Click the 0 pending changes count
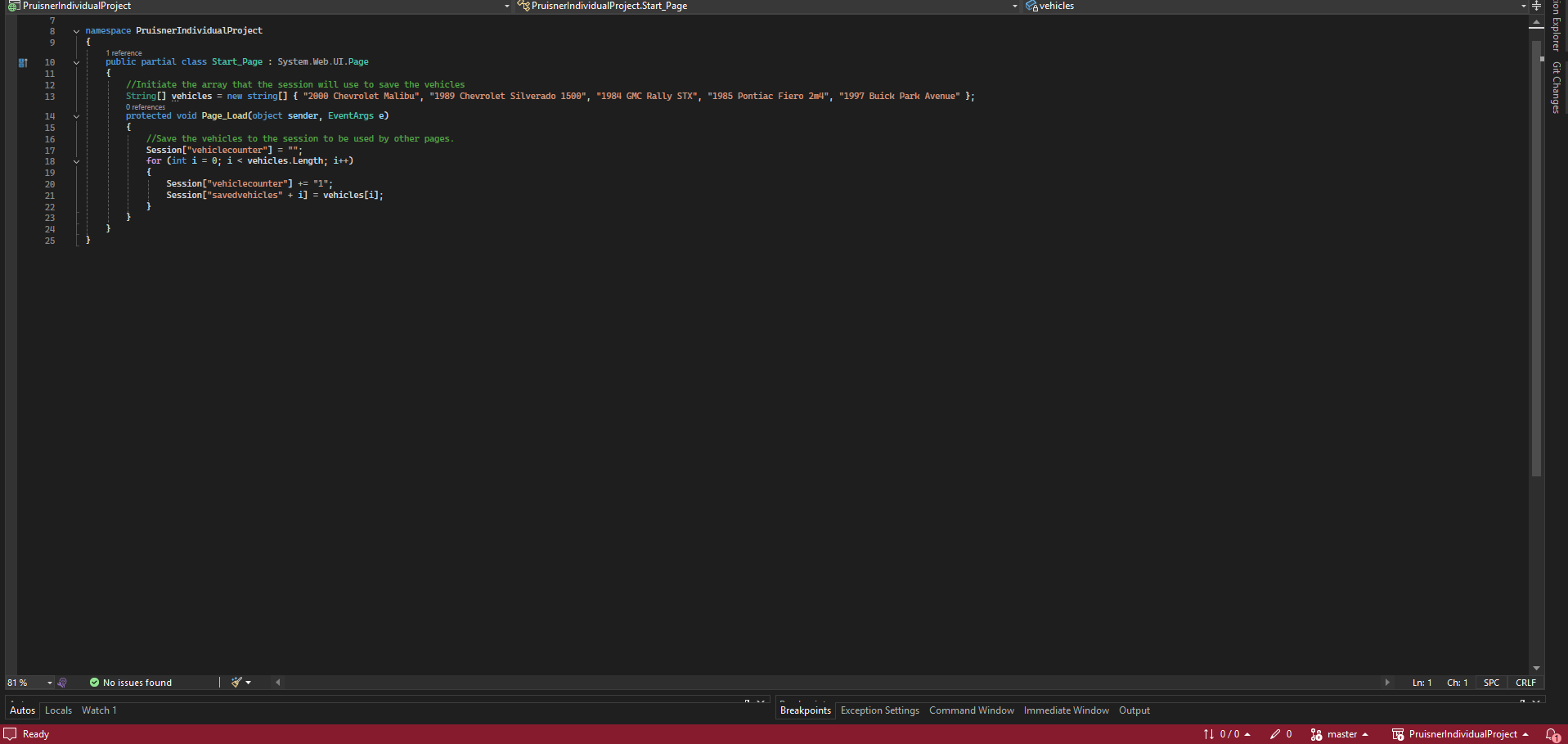 (1289, 734)
